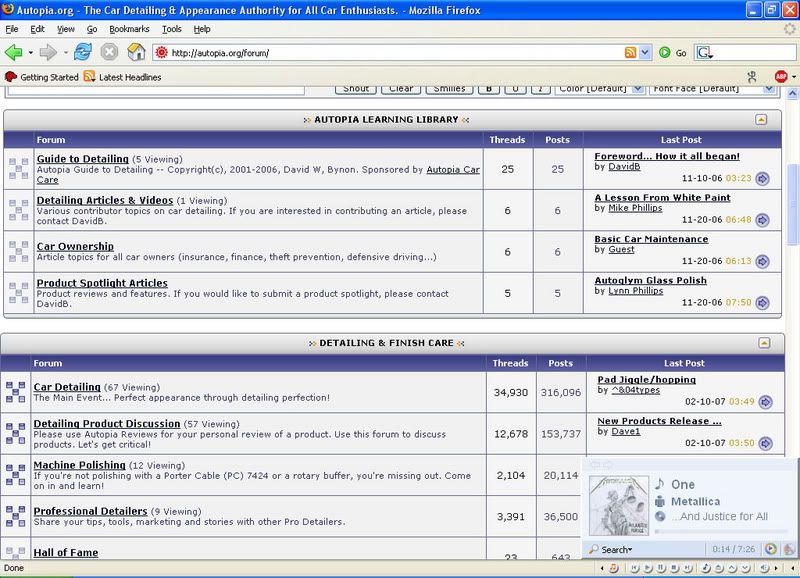This screenshot has width=800, height=578.
Task: Open the Google search engine selector
Action: (705, 53)
